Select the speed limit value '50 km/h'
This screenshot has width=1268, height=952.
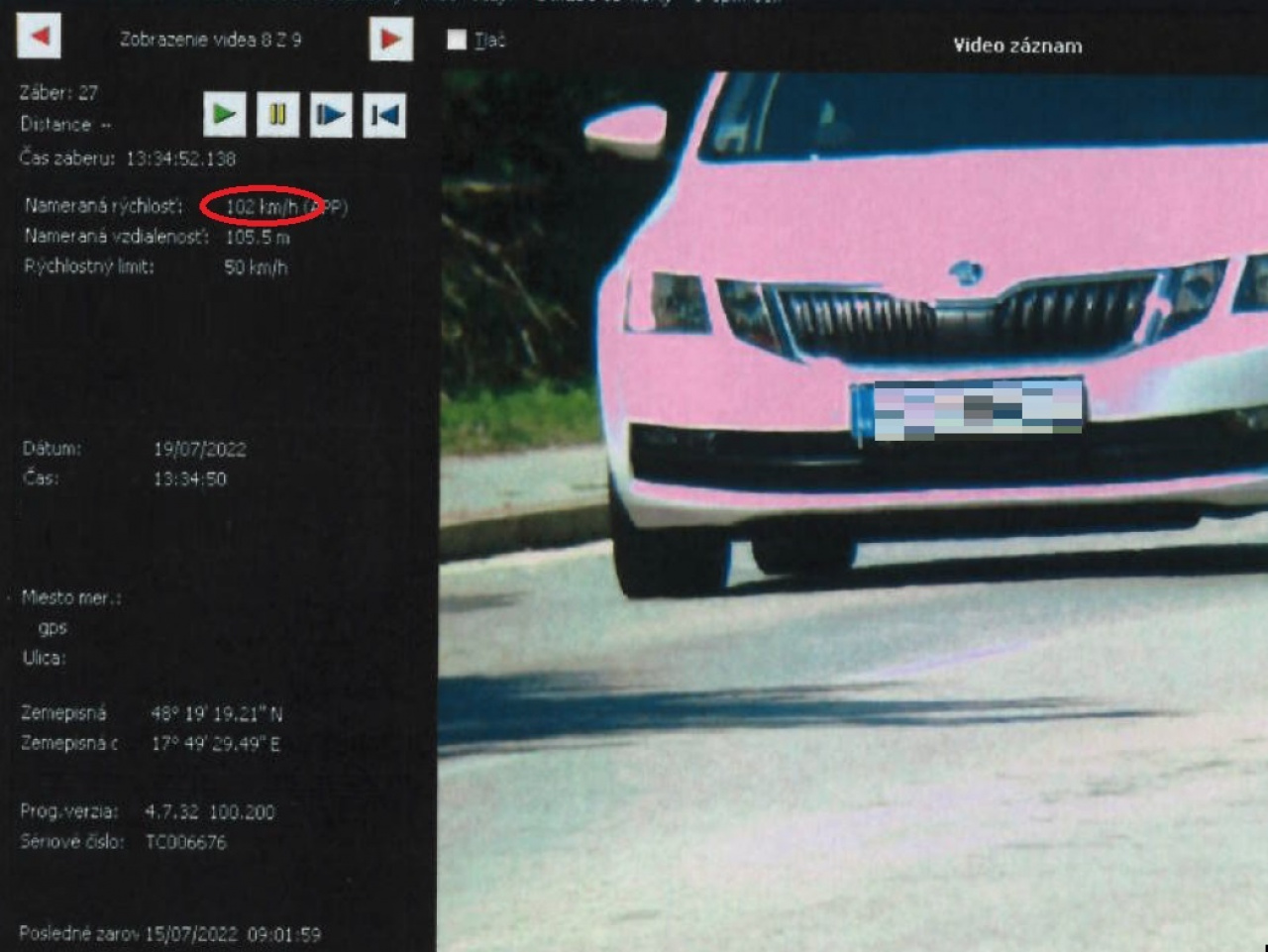256,266
